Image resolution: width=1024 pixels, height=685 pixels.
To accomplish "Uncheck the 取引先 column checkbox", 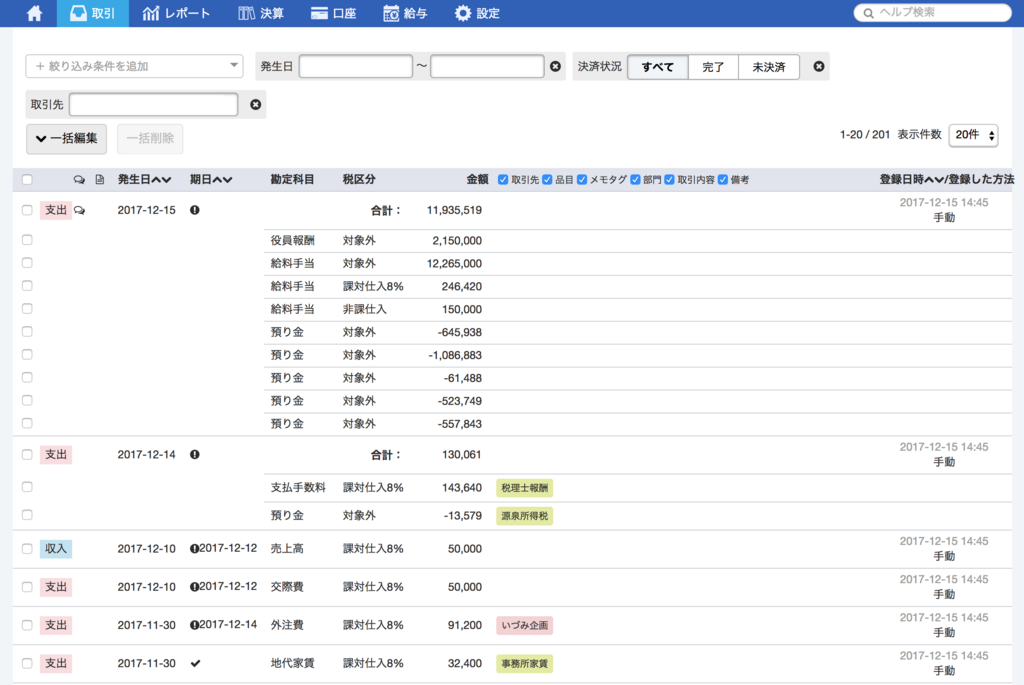I will pos(503,180).
